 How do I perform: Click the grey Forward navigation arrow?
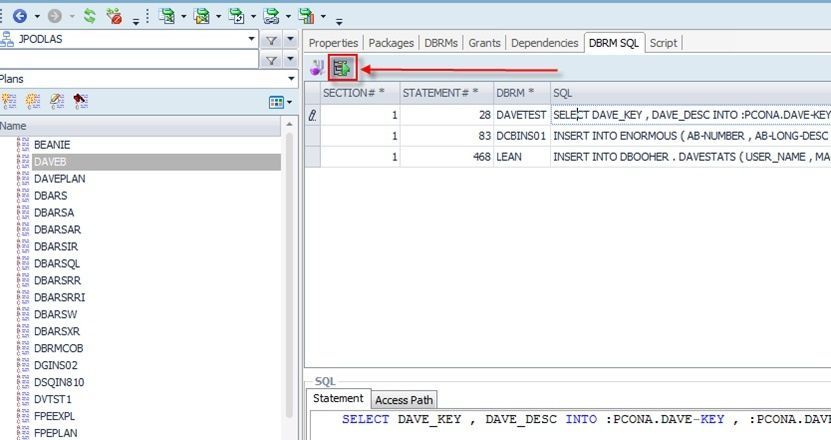point(55,16)
